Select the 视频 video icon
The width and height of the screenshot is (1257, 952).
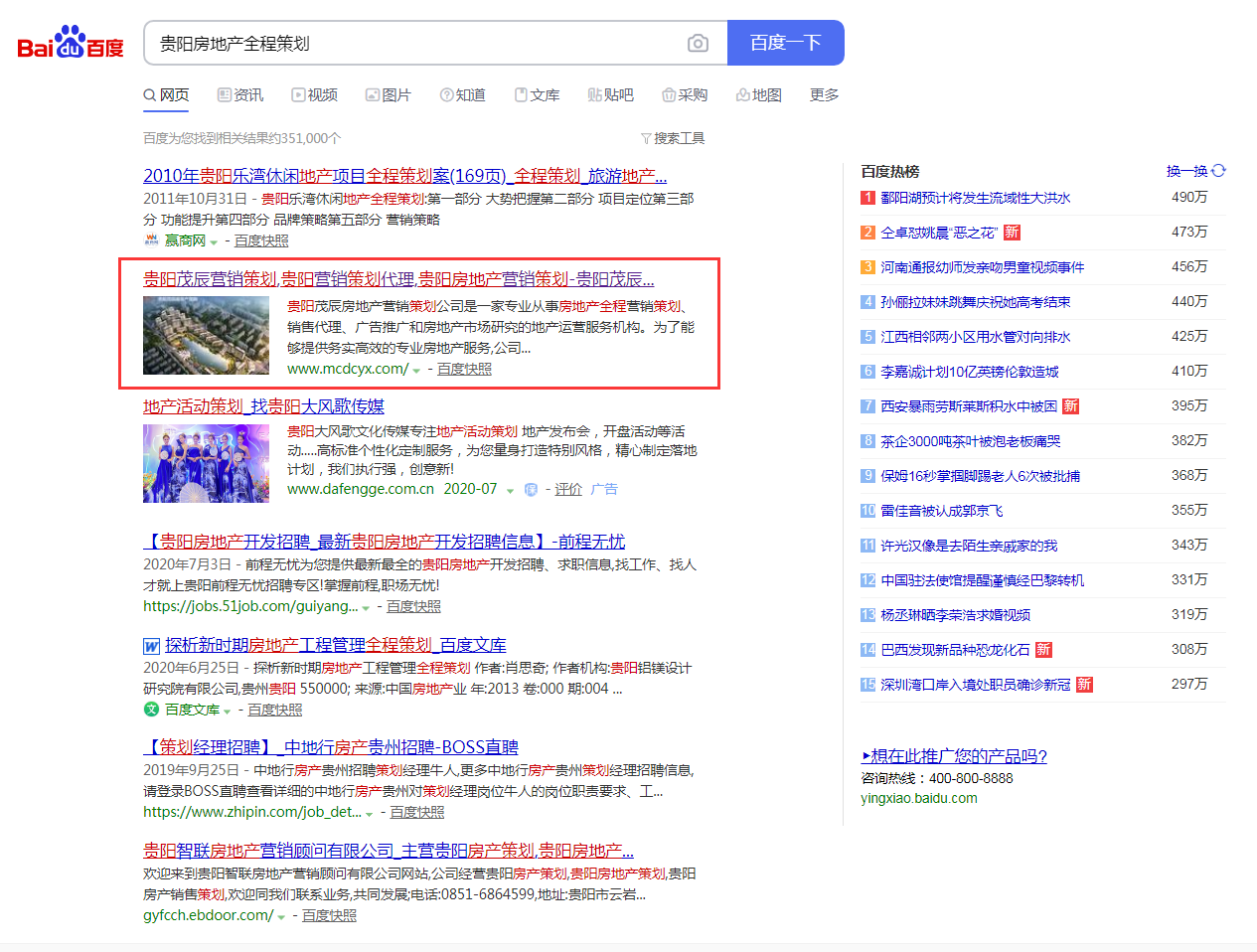(298, 93)
